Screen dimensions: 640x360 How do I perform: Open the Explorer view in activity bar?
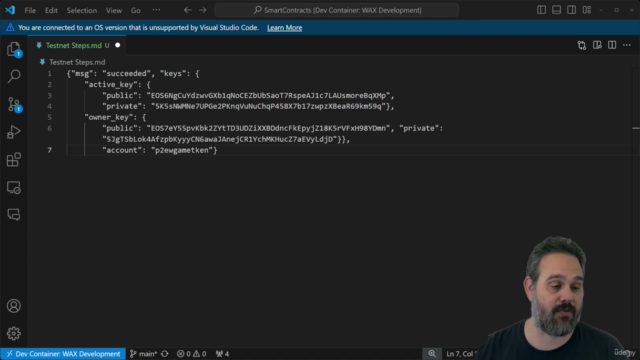point(13,49)
